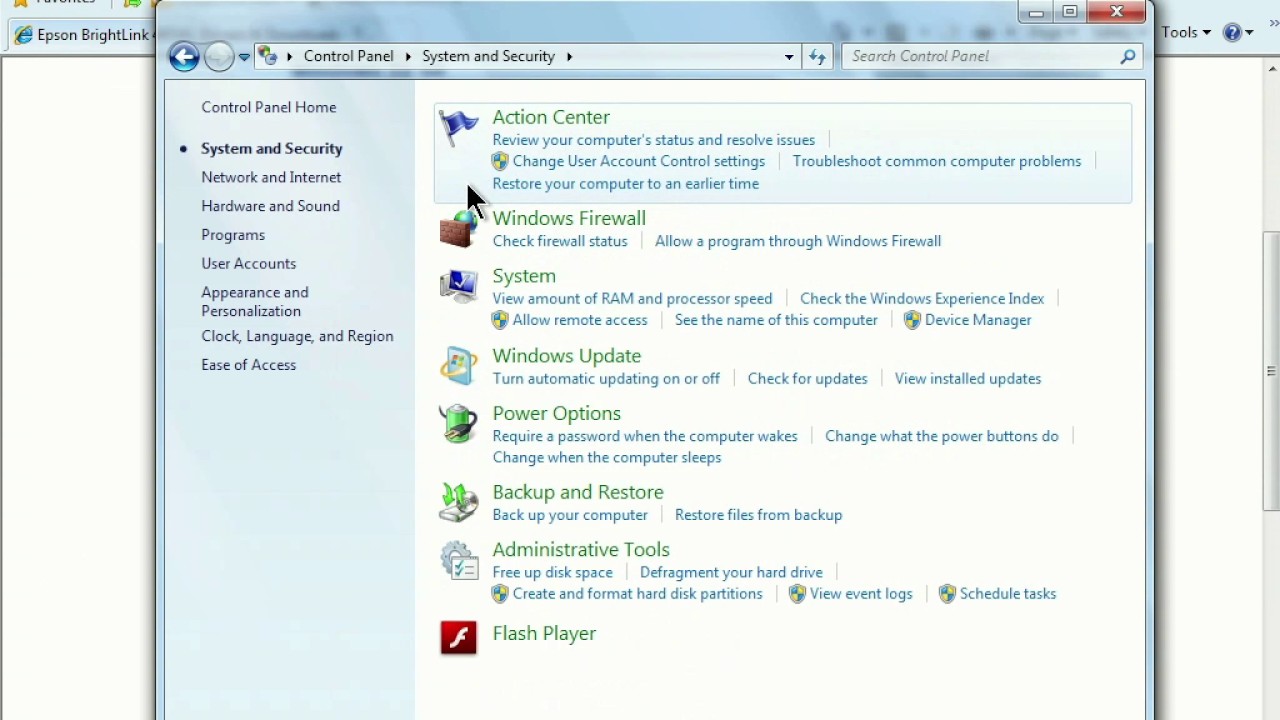Click Free up disk space
This screenshot has height=720, width=1280.
(x=553, y=573)
